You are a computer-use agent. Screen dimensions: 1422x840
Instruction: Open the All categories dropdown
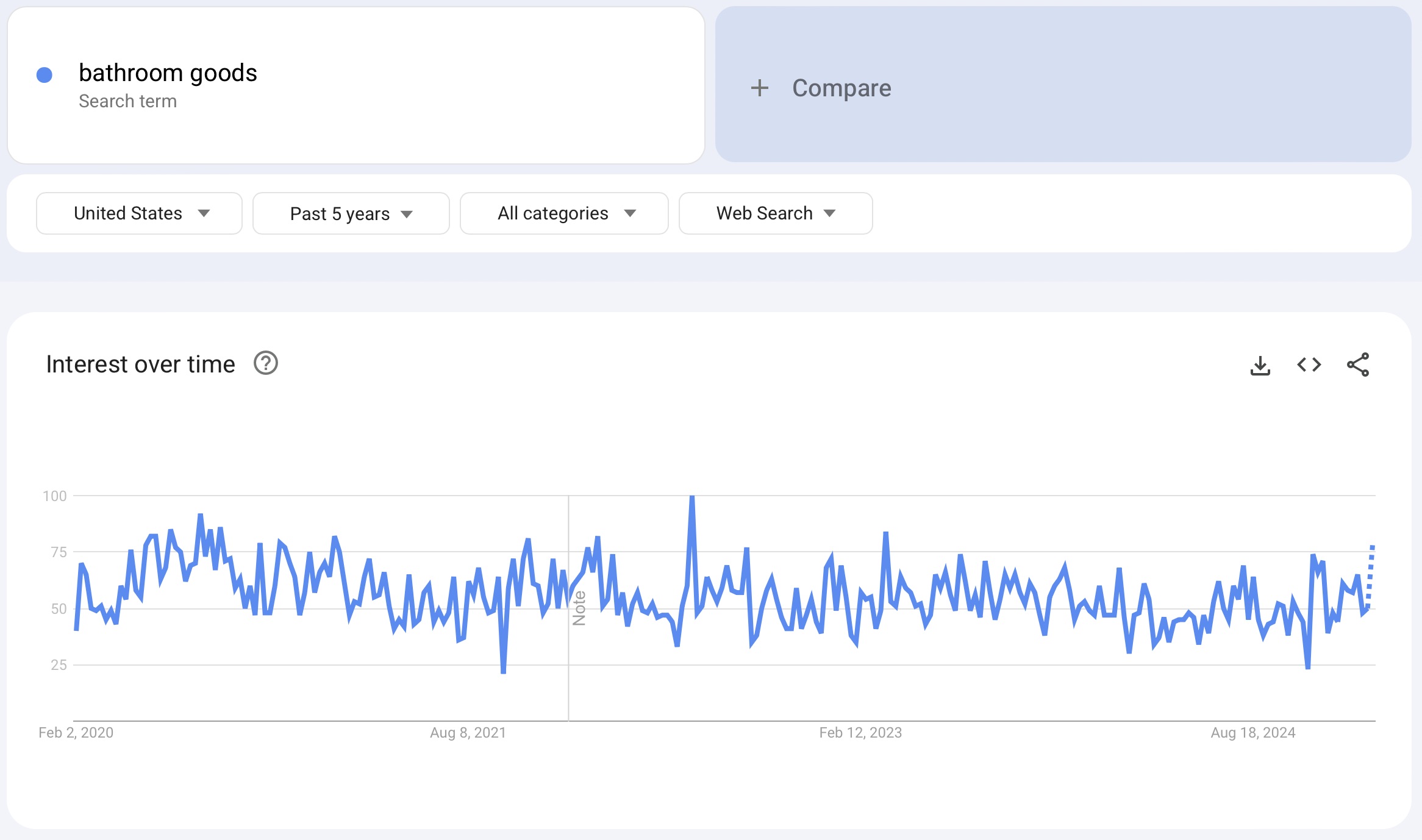563,213
